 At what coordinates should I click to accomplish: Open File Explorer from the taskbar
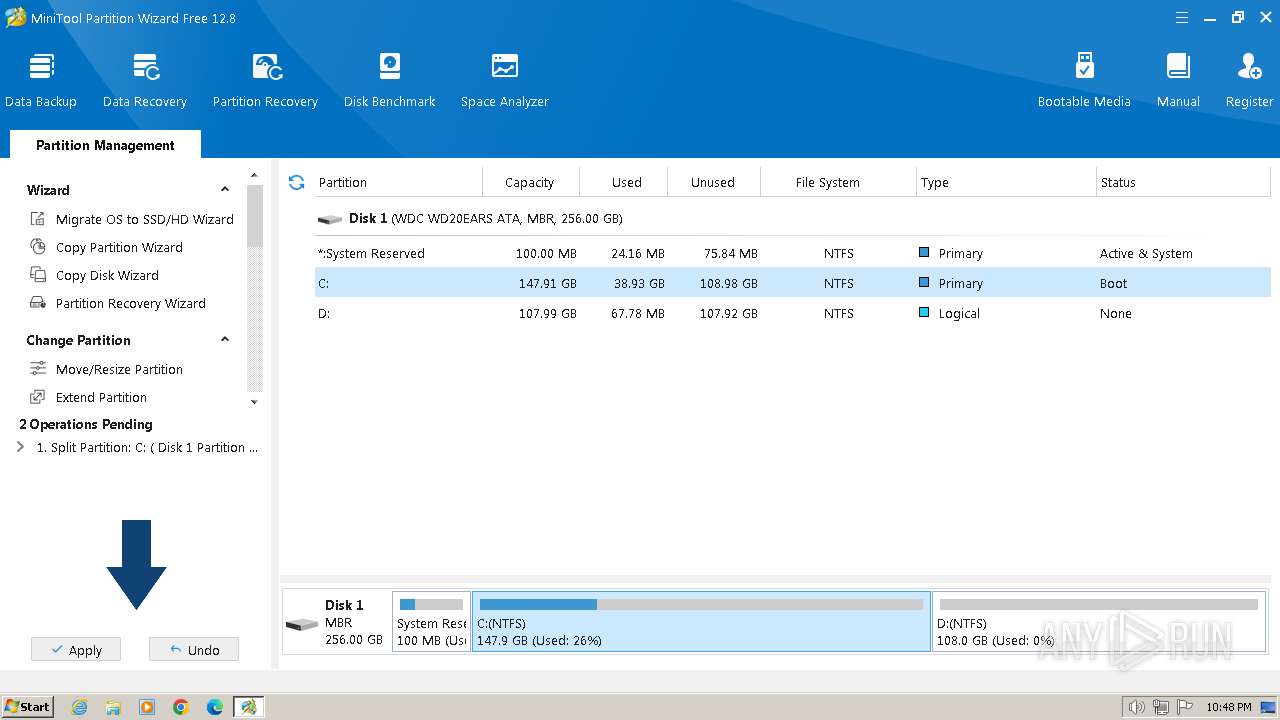click(x=113, y=707)
